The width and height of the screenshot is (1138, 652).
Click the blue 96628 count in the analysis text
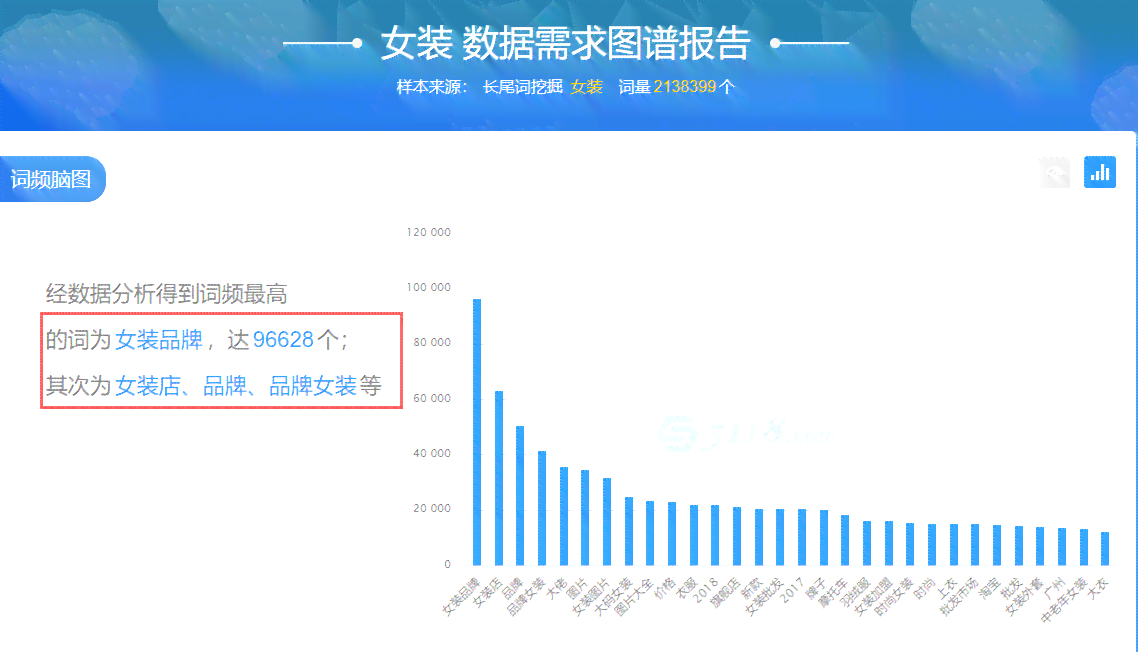pos(283,340)
